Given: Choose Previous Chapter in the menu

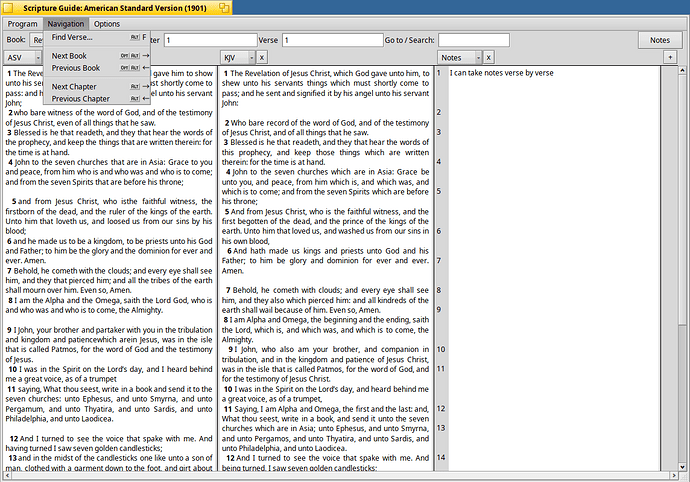Looking at the screenshot, I should tap(99, 99).
